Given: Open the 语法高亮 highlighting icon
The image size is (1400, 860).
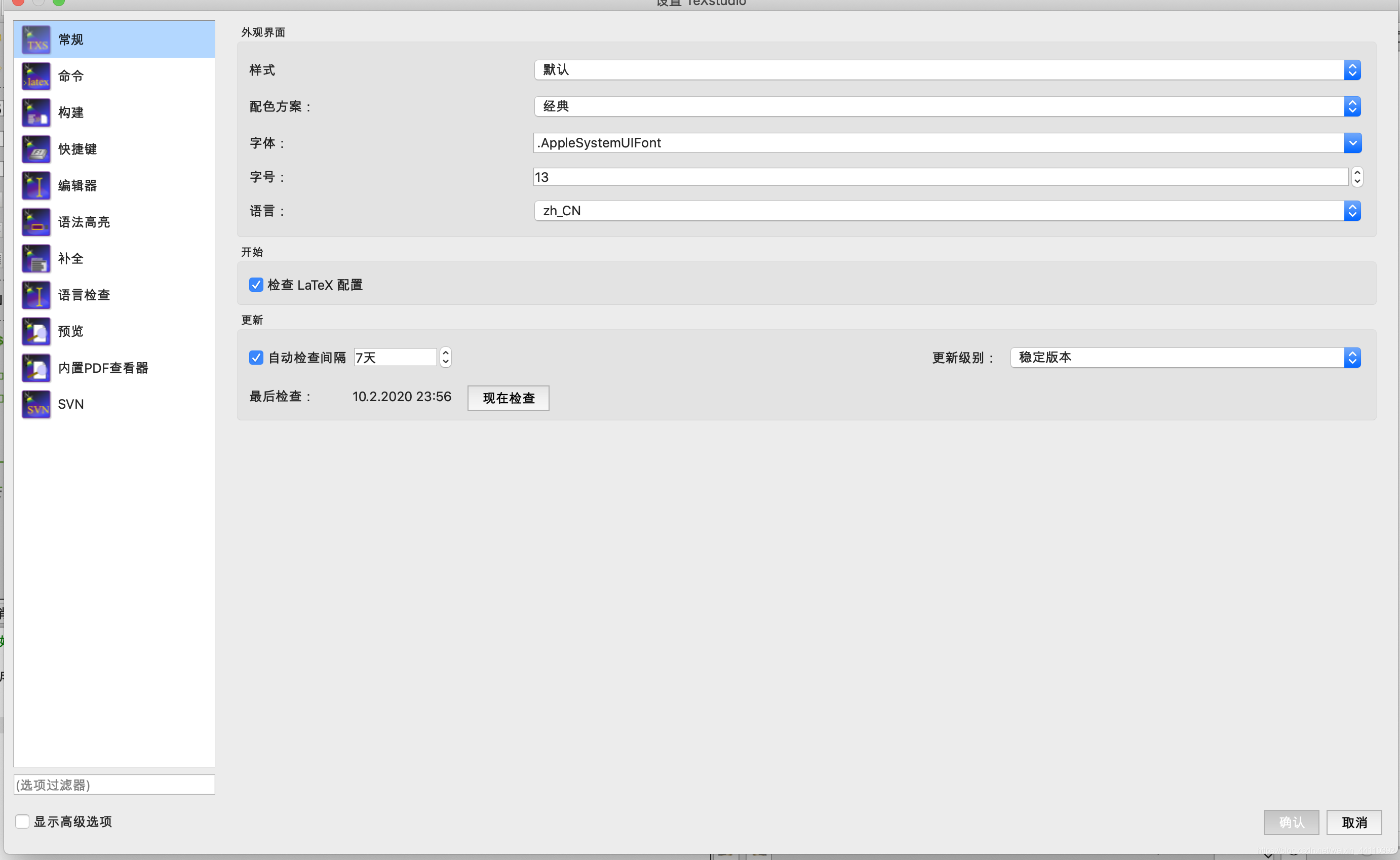Looking at the screenshot, I should 36,222.
